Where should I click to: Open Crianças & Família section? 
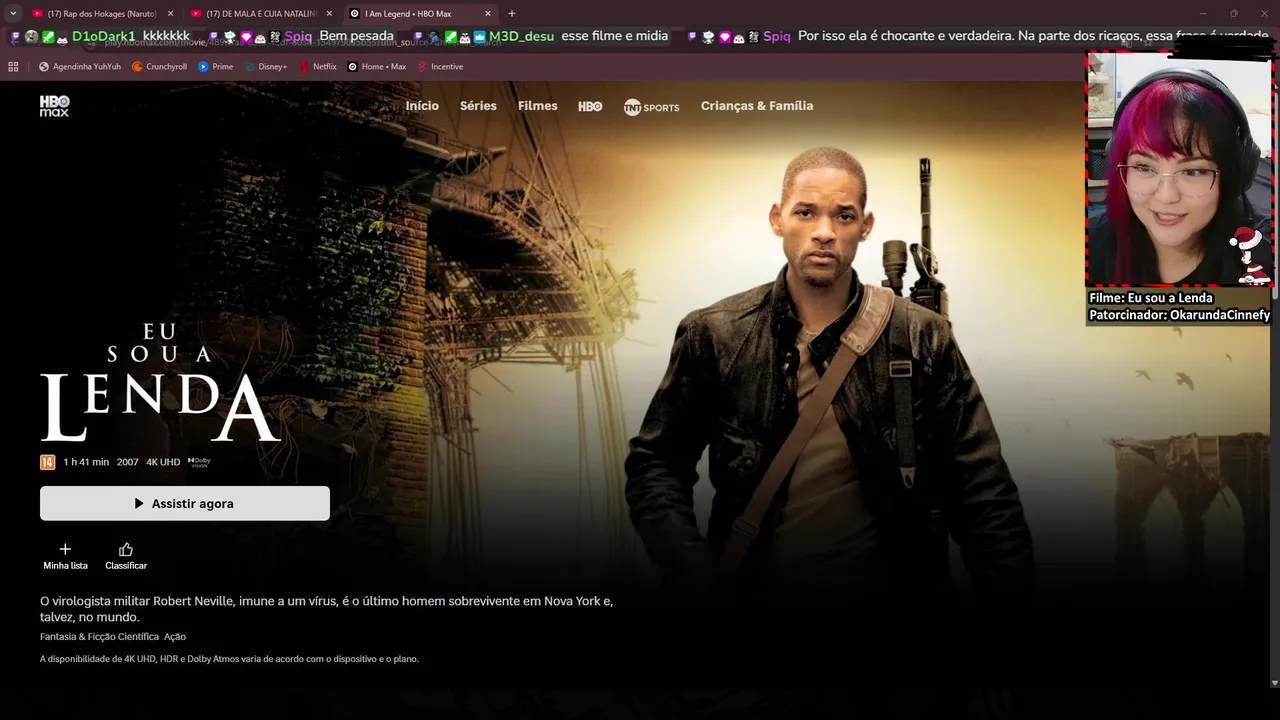(757, 106)
